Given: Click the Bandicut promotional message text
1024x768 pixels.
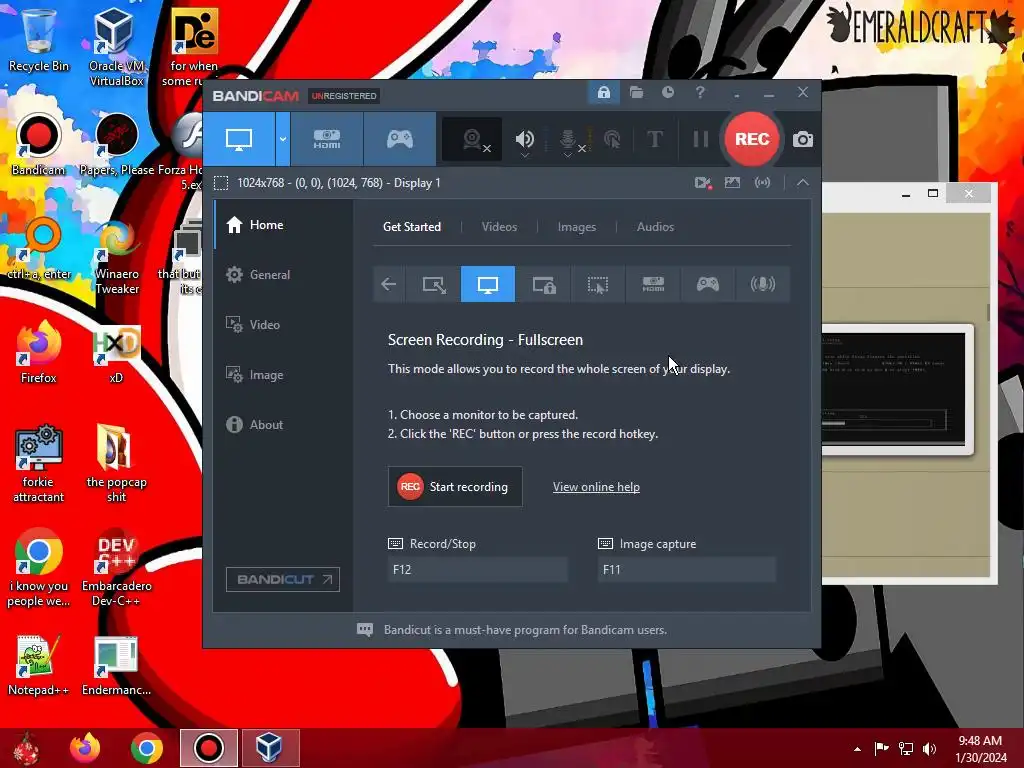Looking at the screenshot, I should [525, 630].
